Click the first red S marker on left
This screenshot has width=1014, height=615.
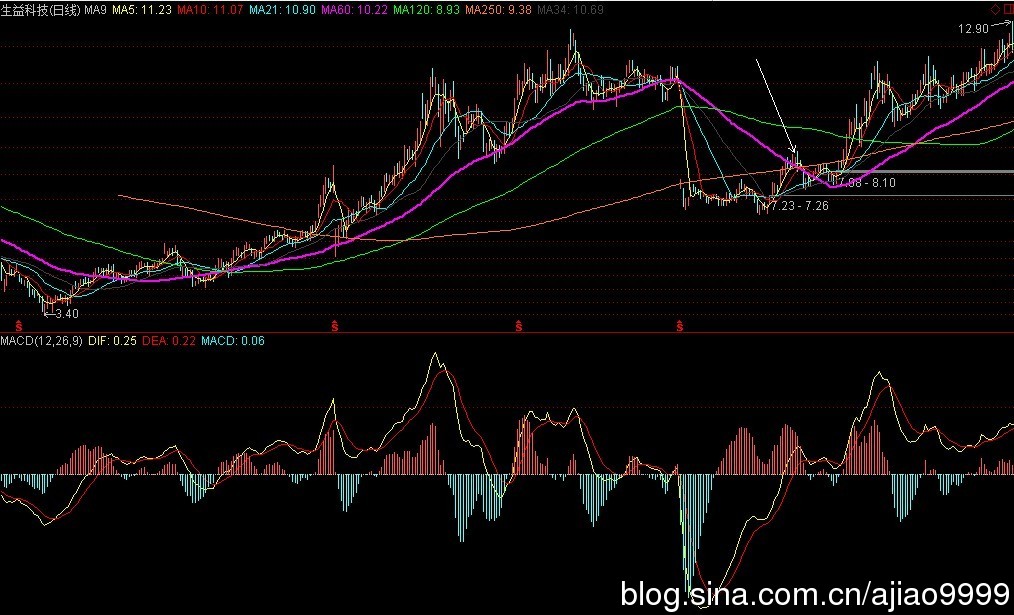[19, 325]
